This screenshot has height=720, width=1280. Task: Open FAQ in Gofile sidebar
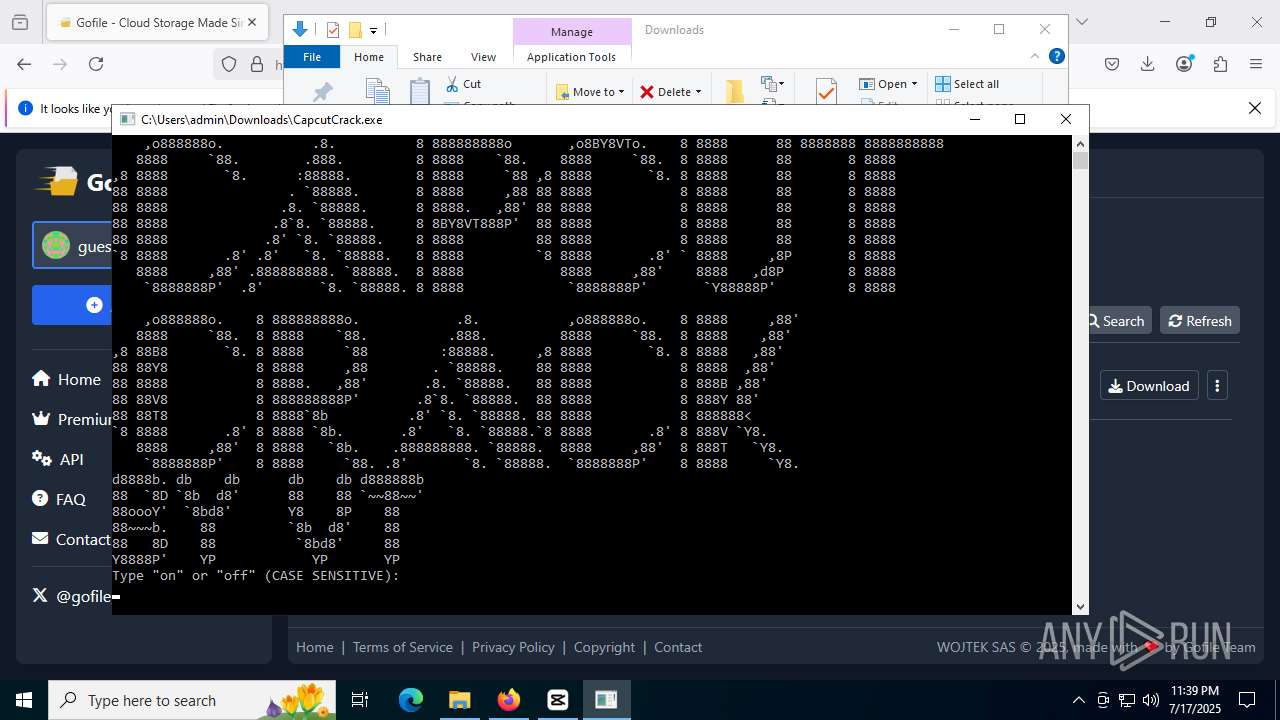click(x=58, y=499)
